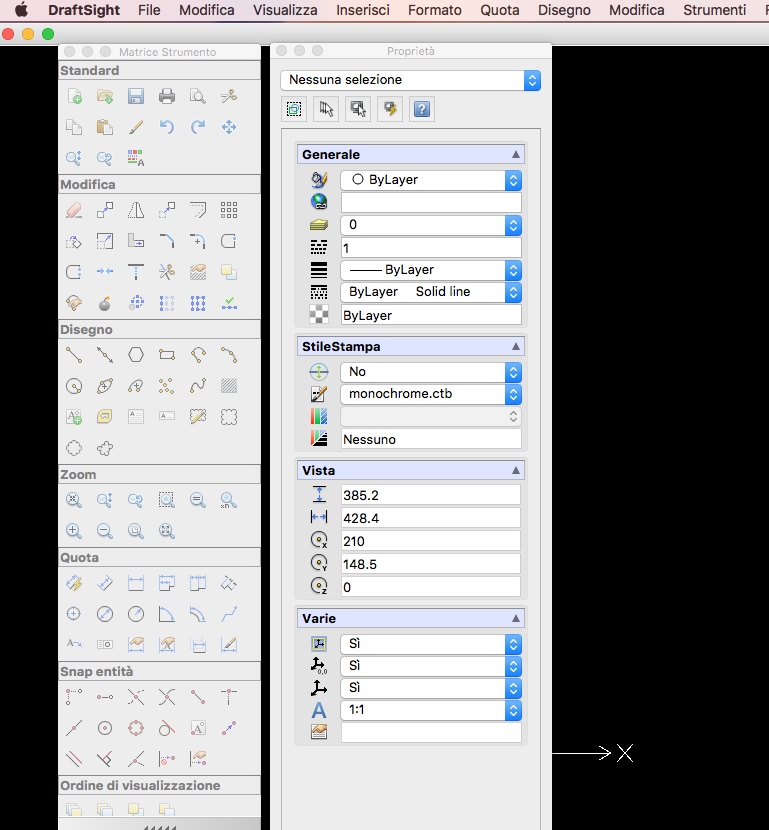The image size is (769, 830).
Task: Click the view width field 428.4
Action: [x=431, y=518]
